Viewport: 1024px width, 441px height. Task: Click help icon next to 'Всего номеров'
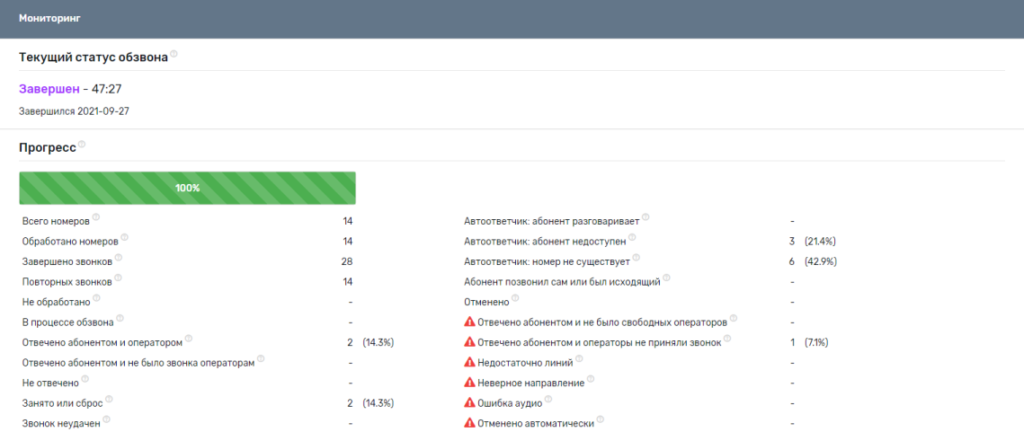tap(96, 217)
